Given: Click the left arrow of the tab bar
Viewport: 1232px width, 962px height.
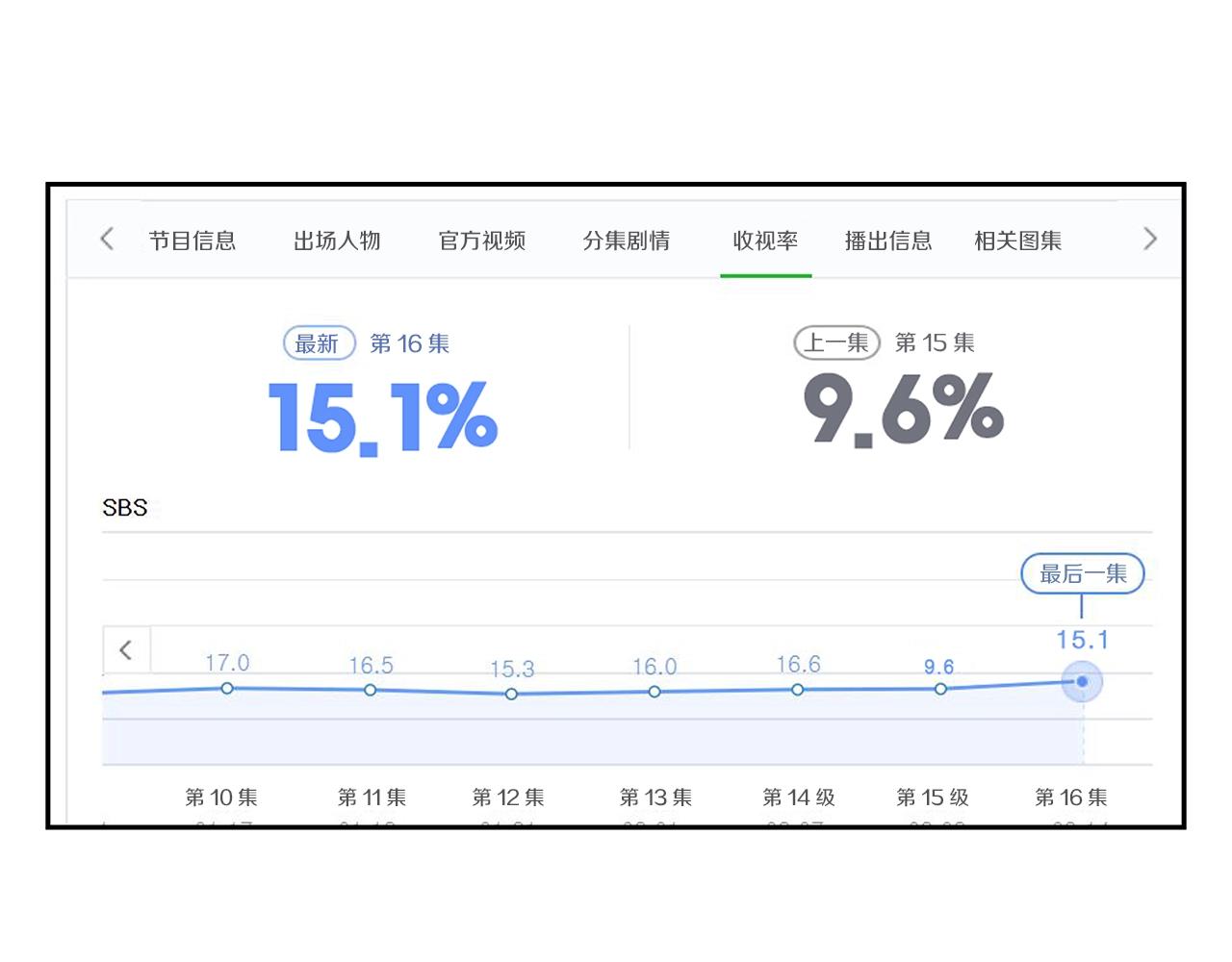Looking at the screenshot, I should (107, 240).
